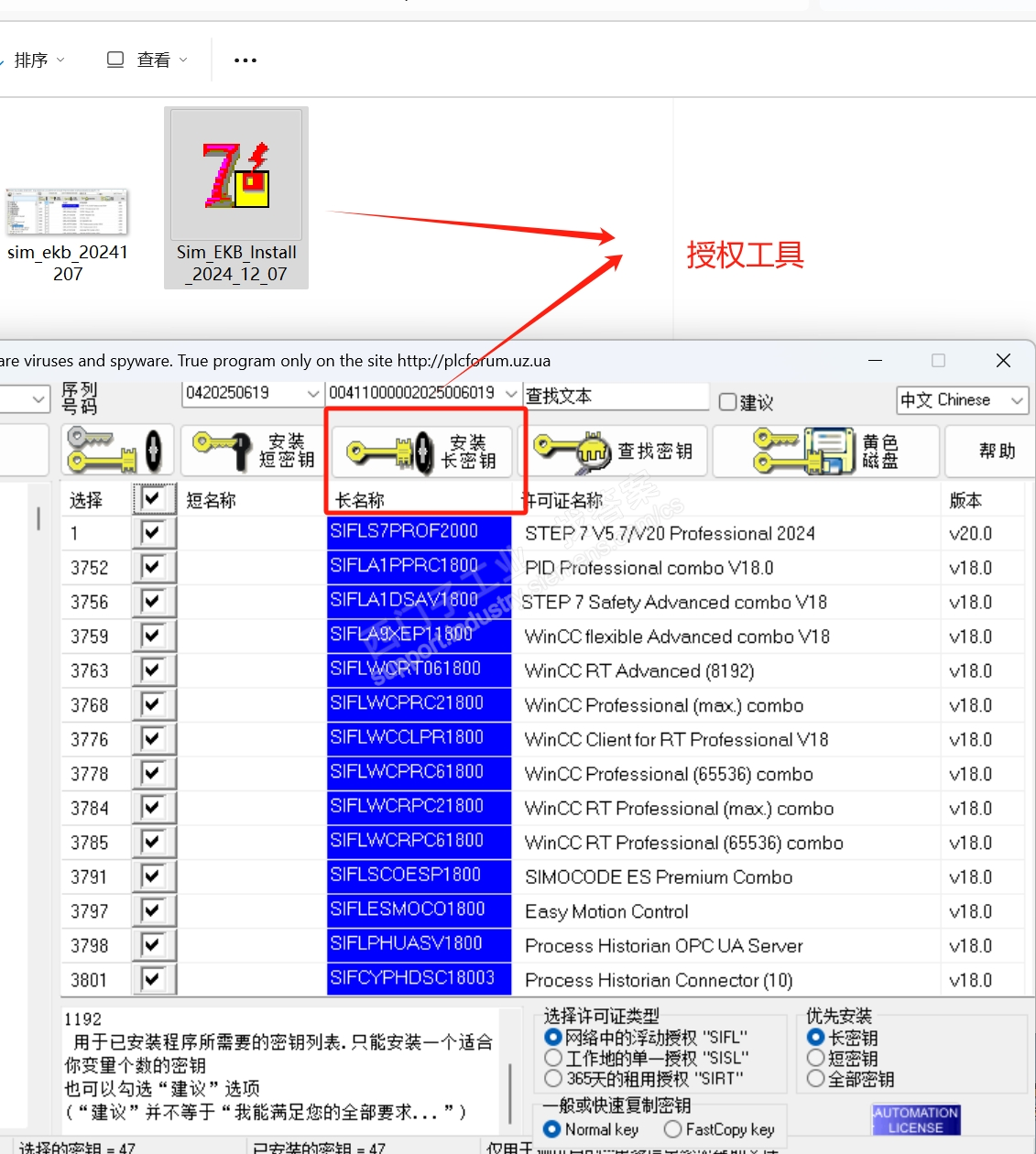Image resolution: width=1036 pixels, height=1154 pixels.
Task: Select the SIFLS7PROF2000 long name cell
Action: pyautogui.click(x=419, y=531)
